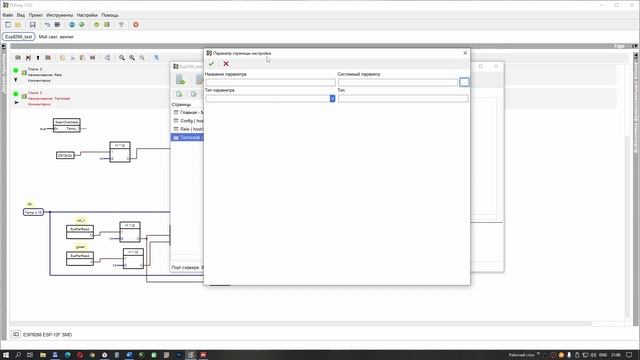Click the green globe icon in the main toolbar
Viewport: 640px width, 360px height.
[x=82, y=25]
